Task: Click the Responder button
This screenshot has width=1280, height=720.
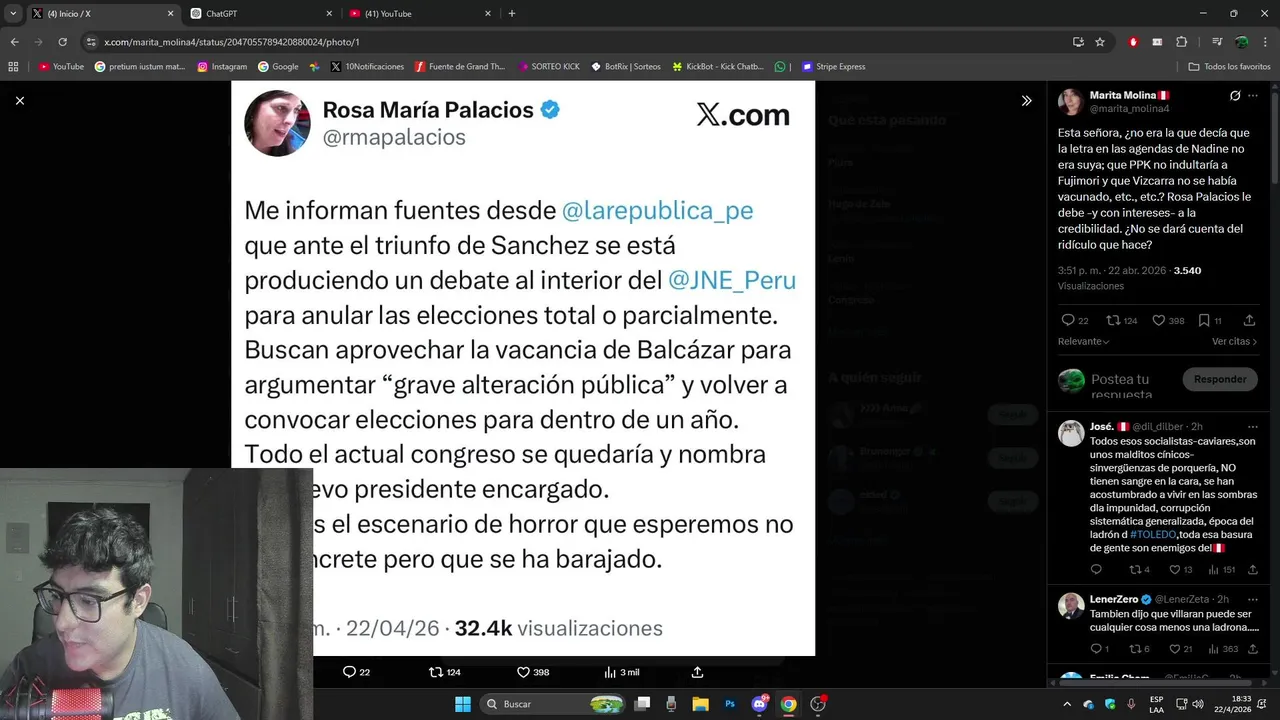Action: [x=1220, y=379]
